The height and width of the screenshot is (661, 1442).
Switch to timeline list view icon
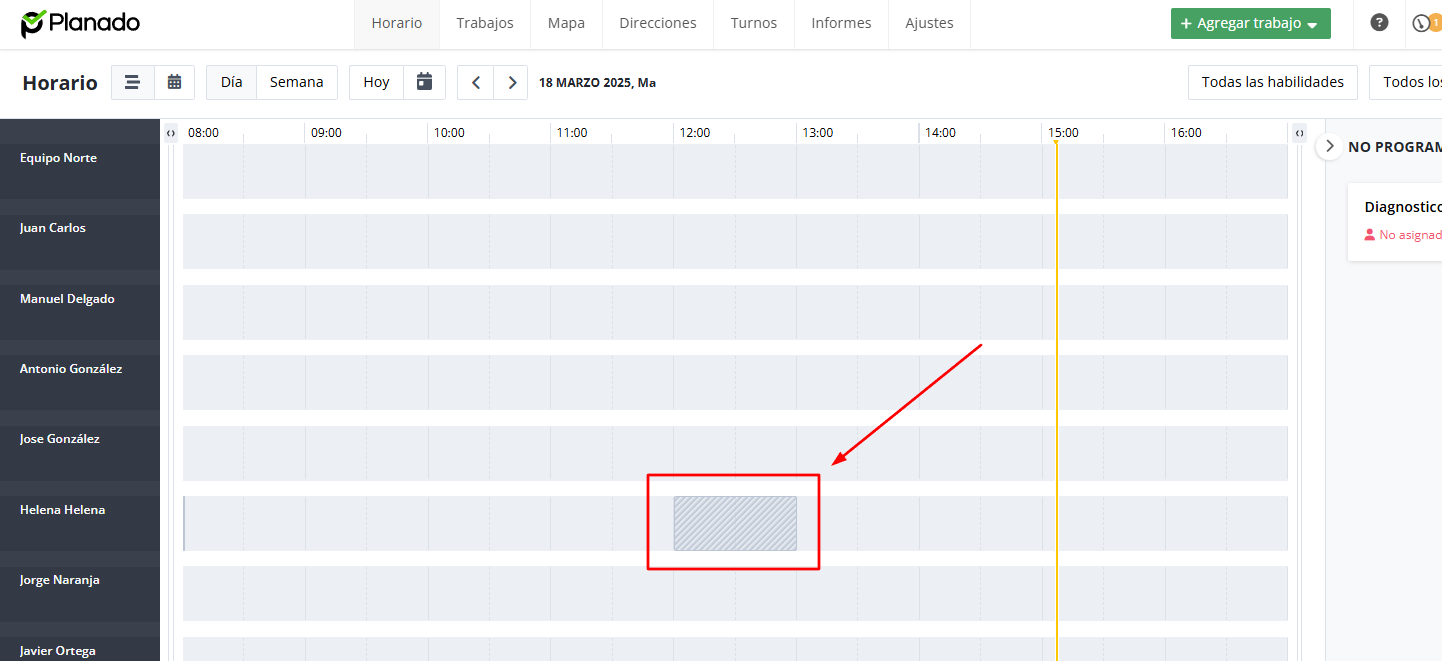coord(132,82)
